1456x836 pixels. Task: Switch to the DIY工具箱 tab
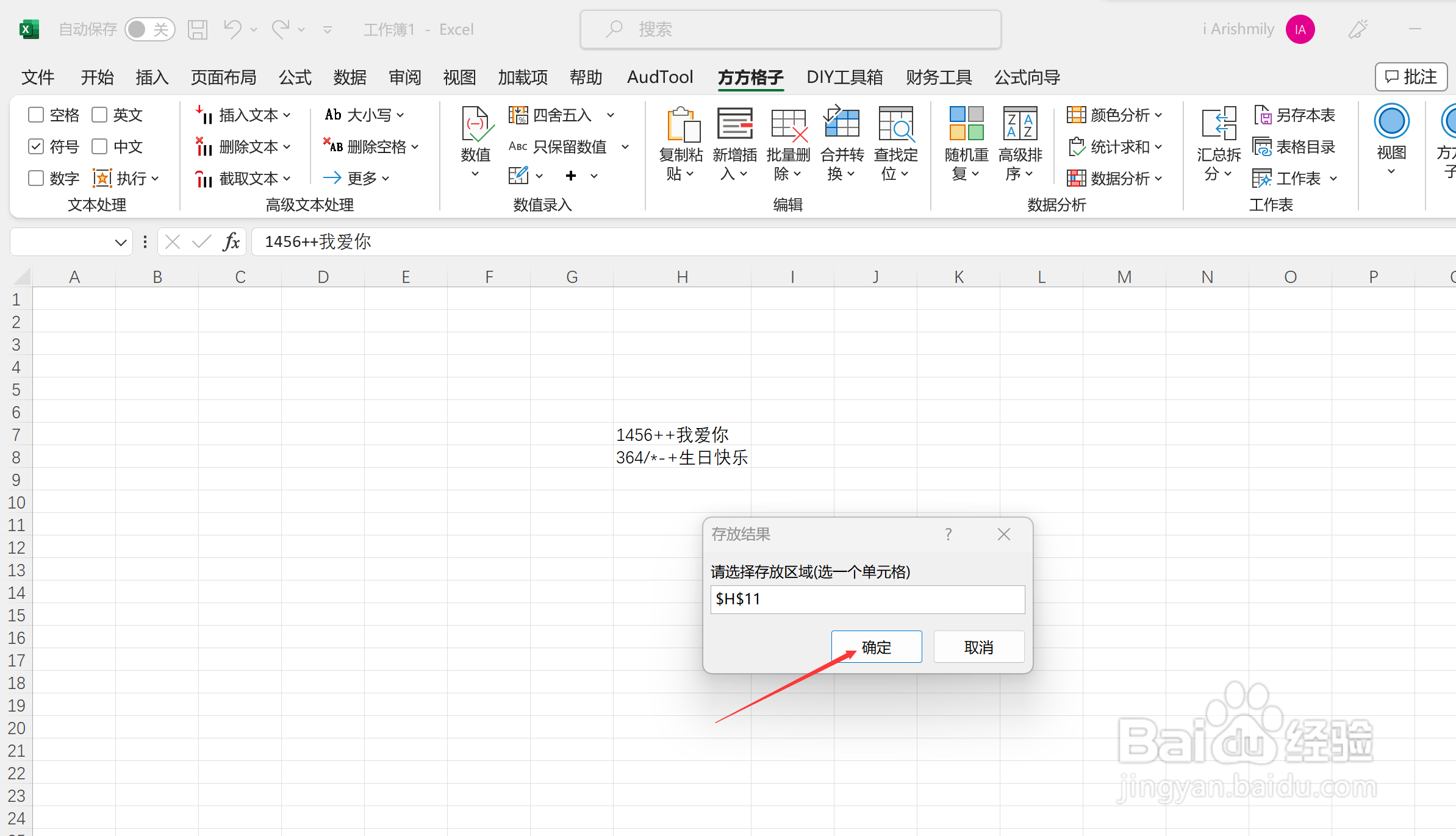pos(845,77)
